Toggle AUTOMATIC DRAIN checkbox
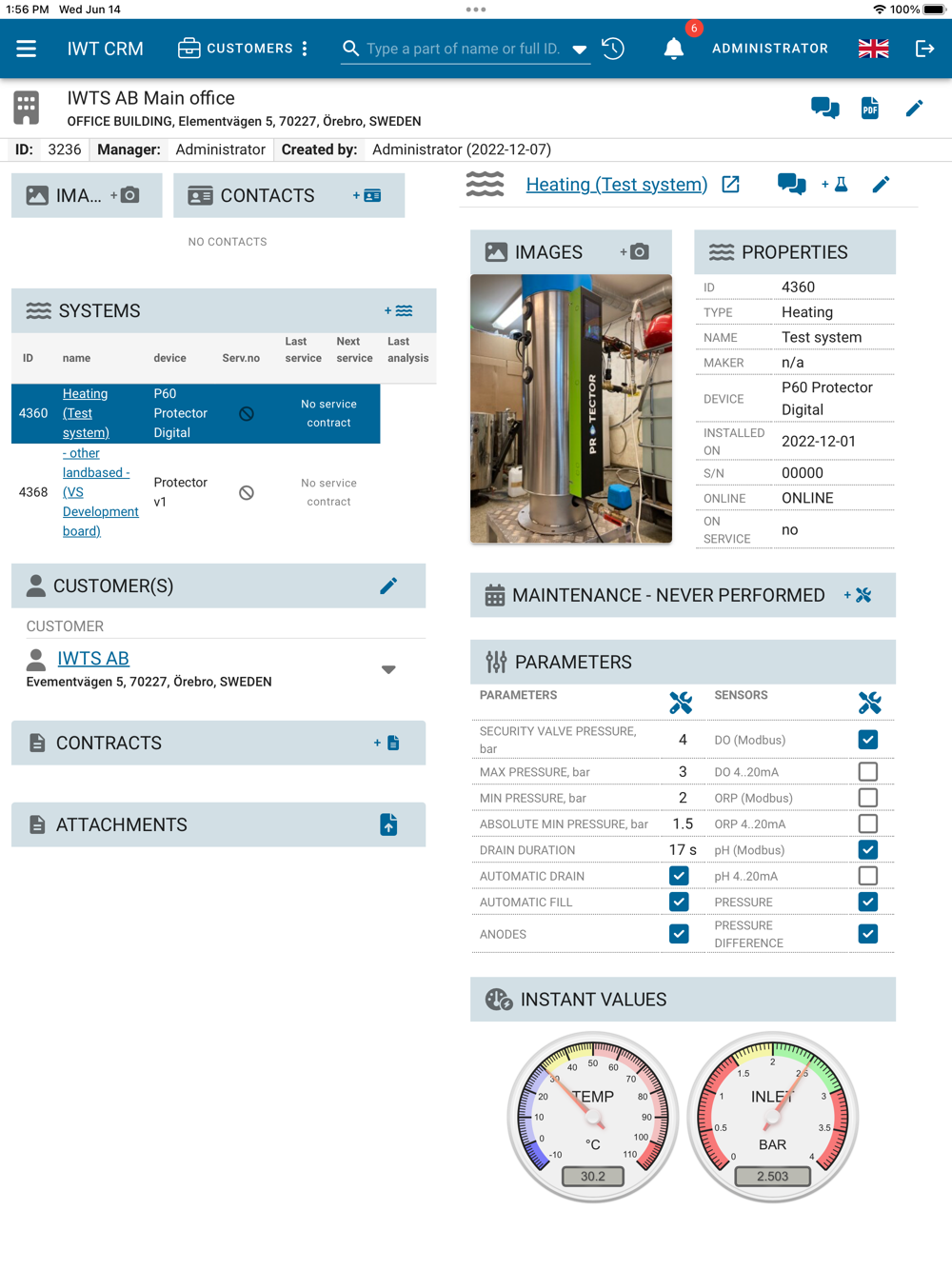Screen dimensions: 952x1270 click(x=679, y=876)
